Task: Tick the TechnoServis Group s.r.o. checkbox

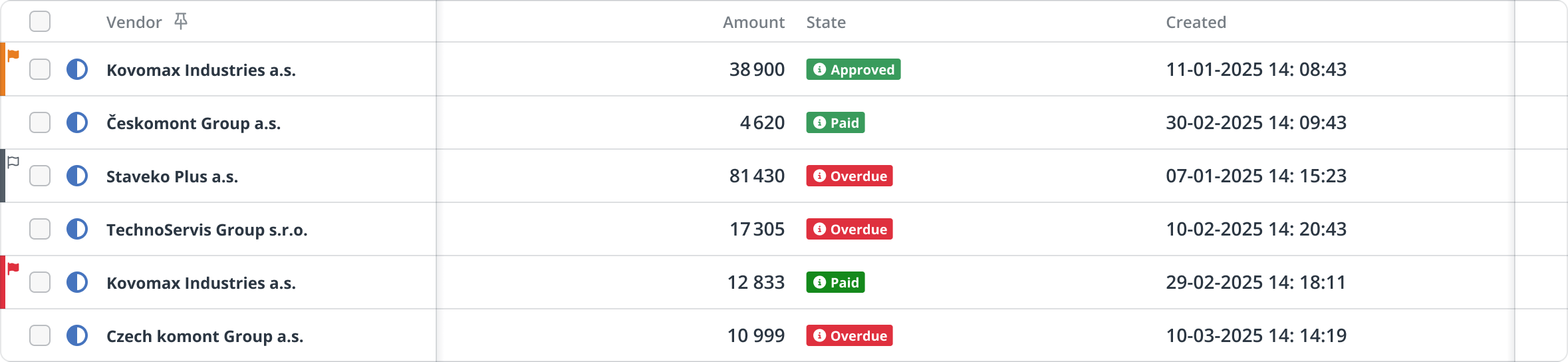Action: point(40,229)
